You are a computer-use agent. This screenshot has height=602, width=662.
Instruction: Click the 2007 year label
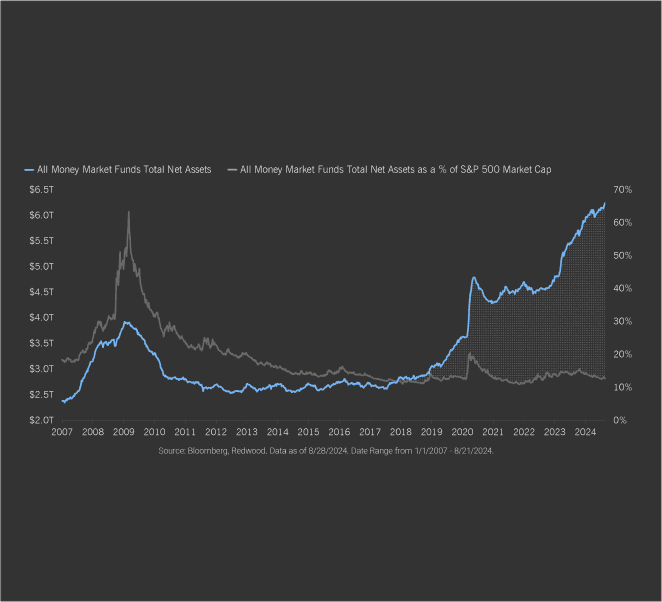coord(62,432)
